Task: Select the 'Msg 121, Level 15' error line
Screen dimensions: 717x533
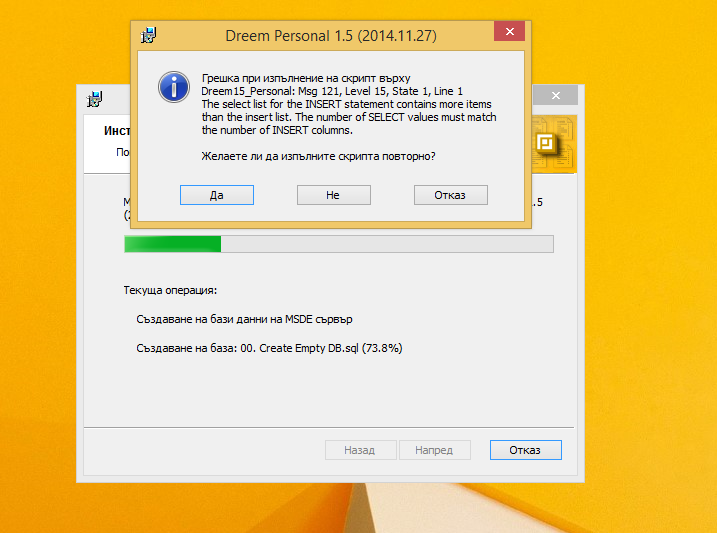Action: (x=332, y=91)
